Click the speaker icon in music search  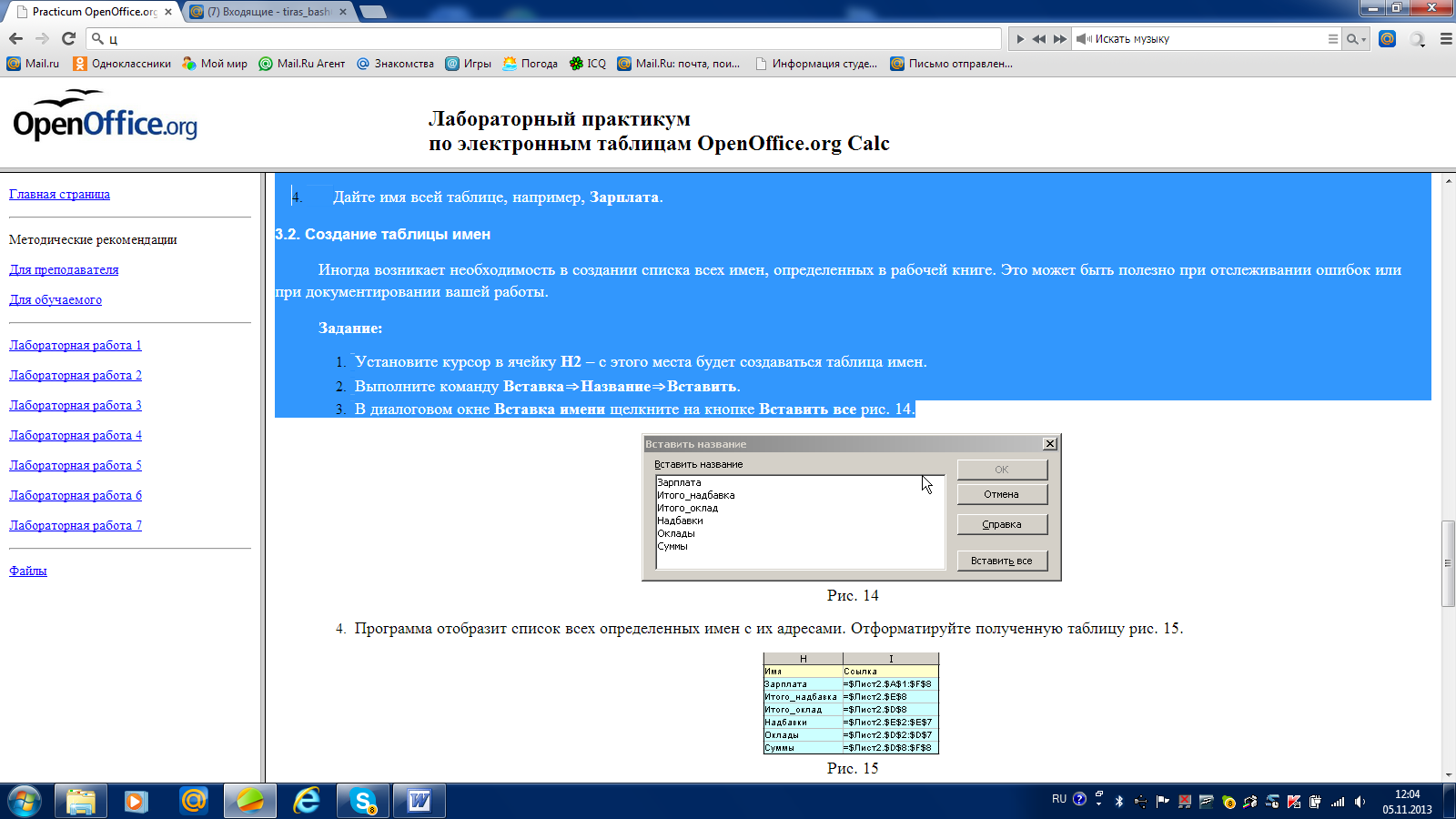tap(1083, 39)
